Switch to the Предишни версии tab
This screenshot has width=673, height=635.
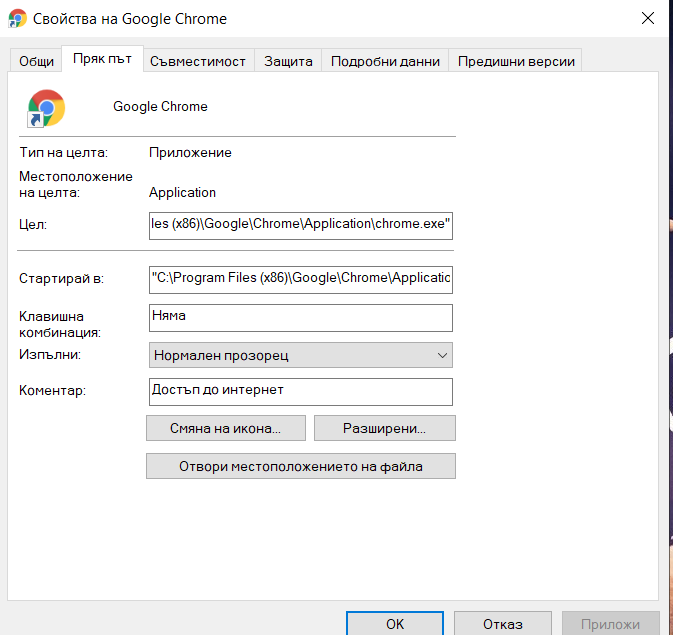pyautogui.click(x=516, y=61)
